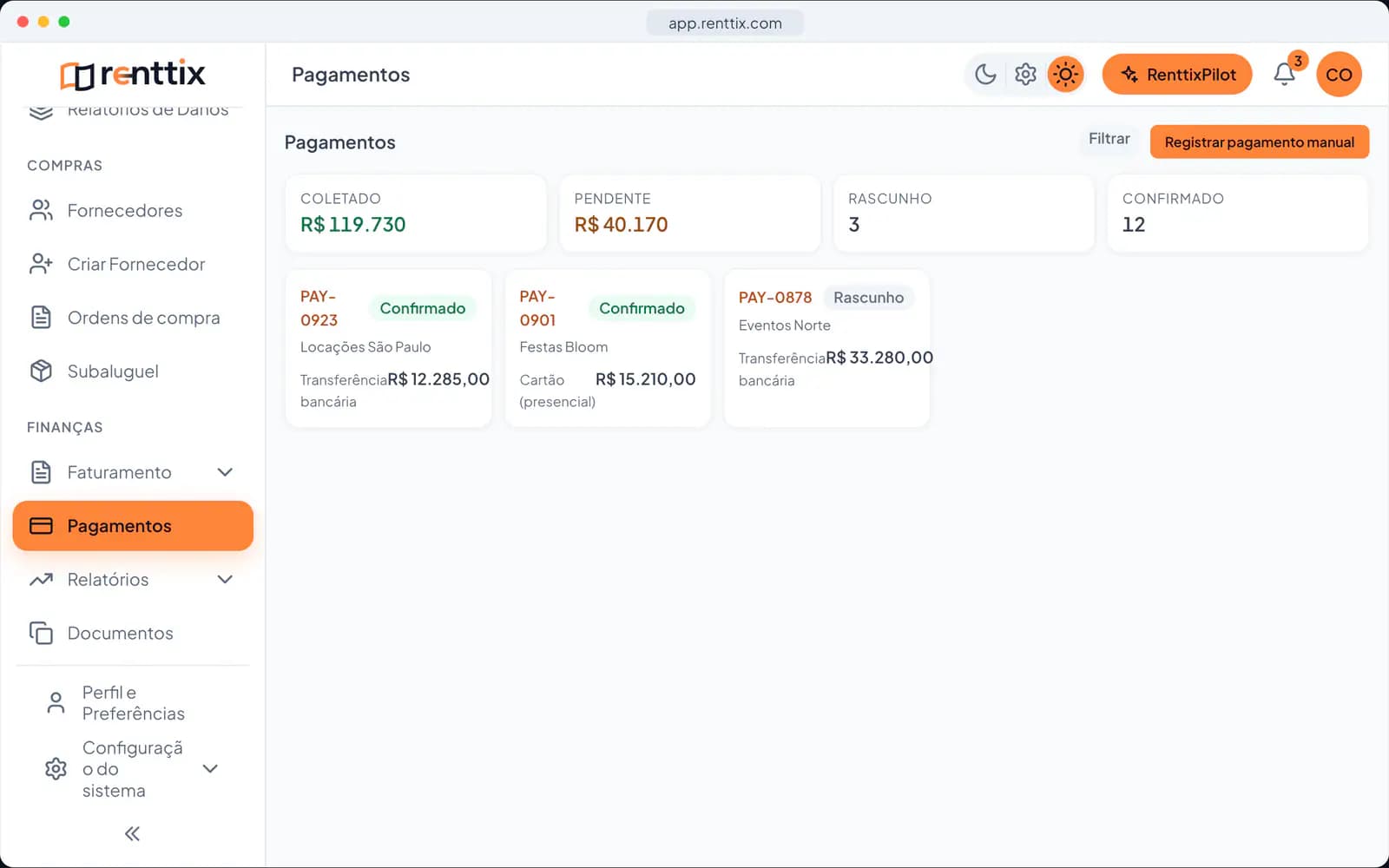Screen dimensions: 1389x868
Task: Open Criar Fornecedor page
Action: pyautogui.click(x=133, y=264)
